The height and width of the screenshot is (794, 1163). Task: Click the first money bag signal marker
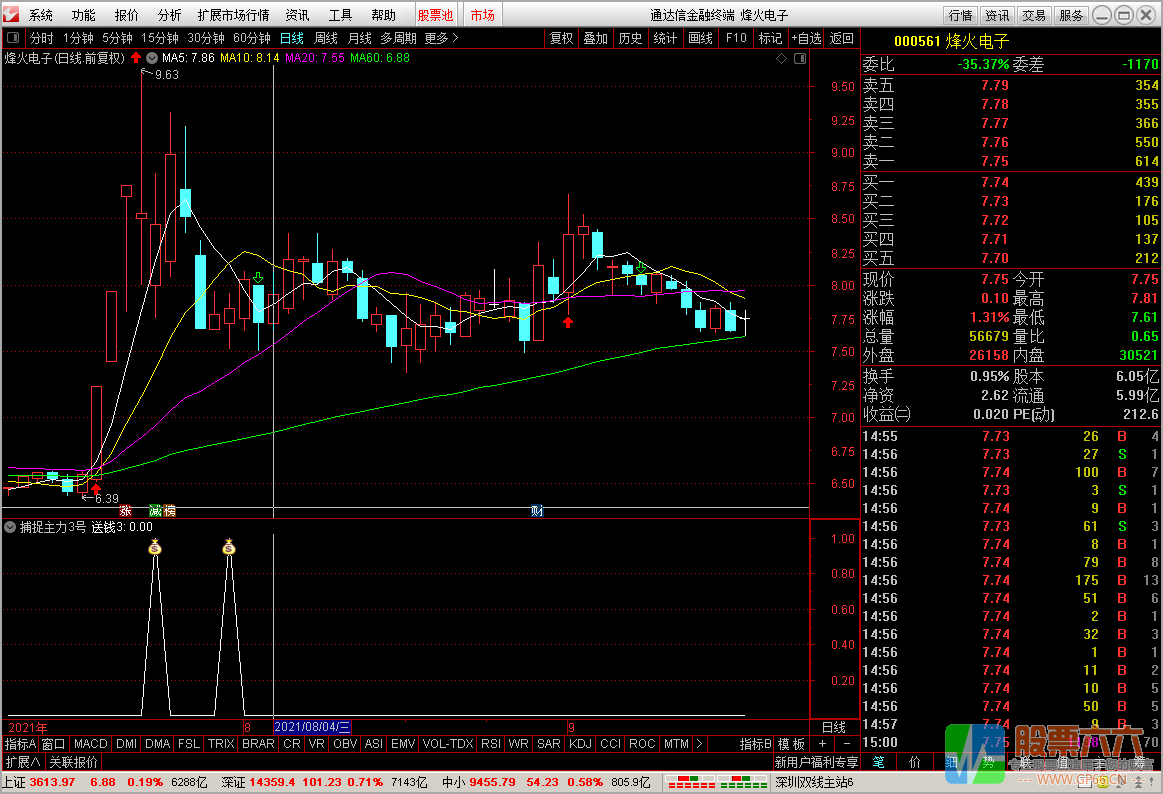tap(154, 547)
